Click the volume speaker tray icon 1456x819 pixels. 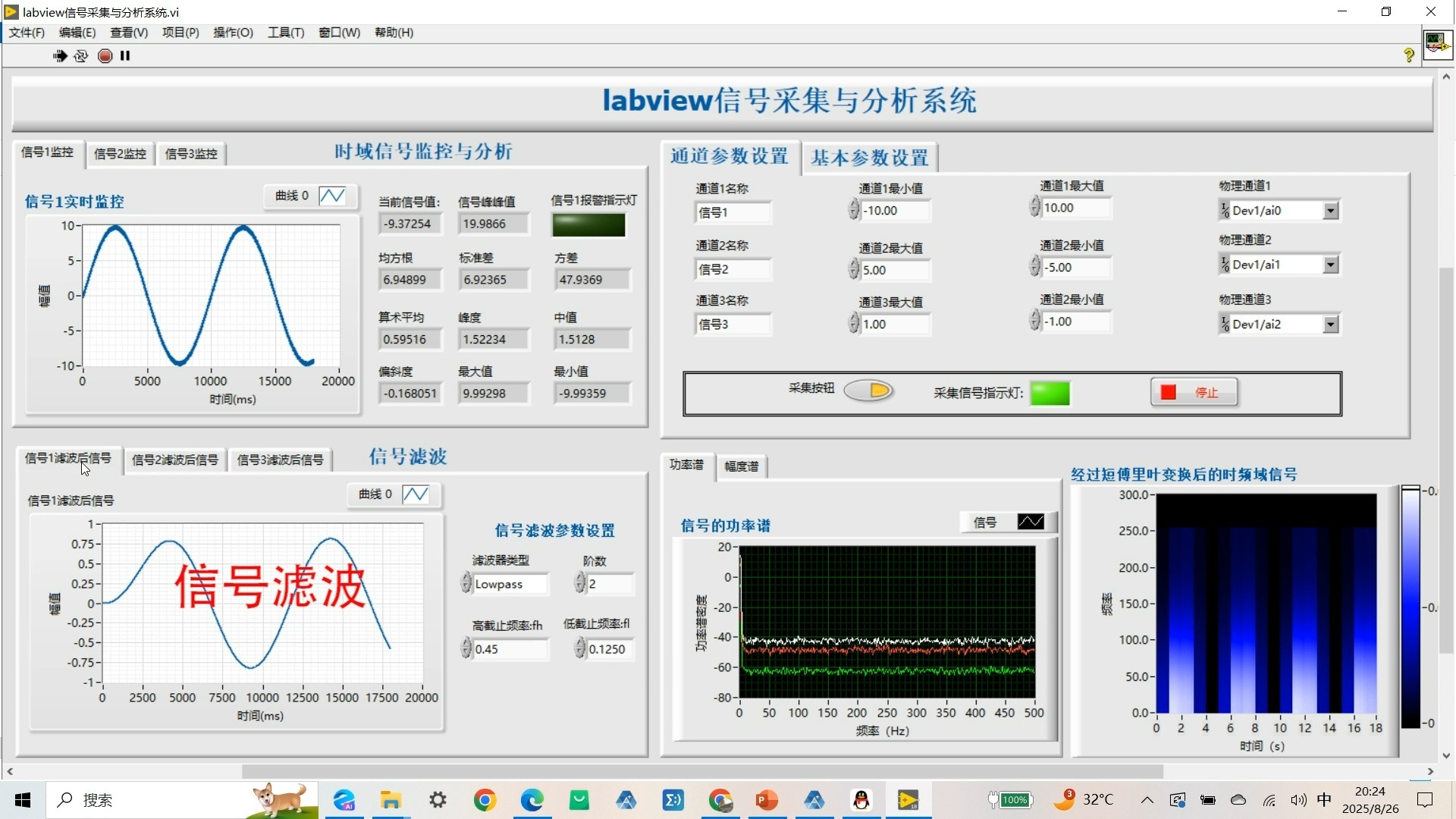pyautogui.click(x=1298, y=800)
